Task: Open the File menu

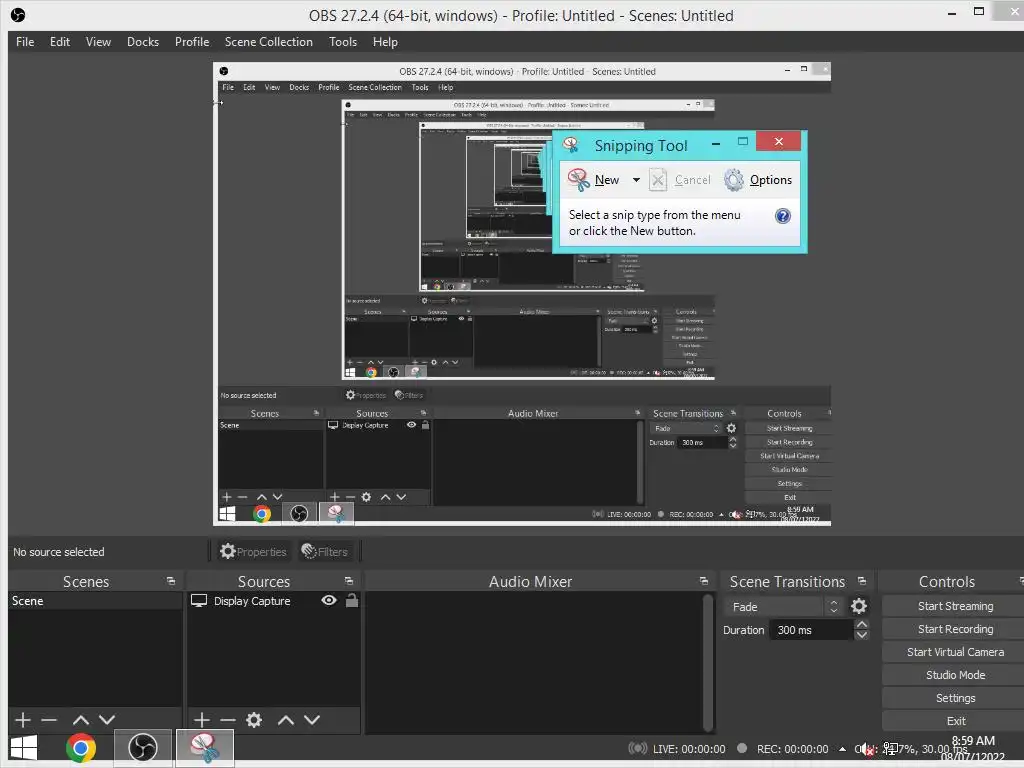Action: tap(25, 42)
